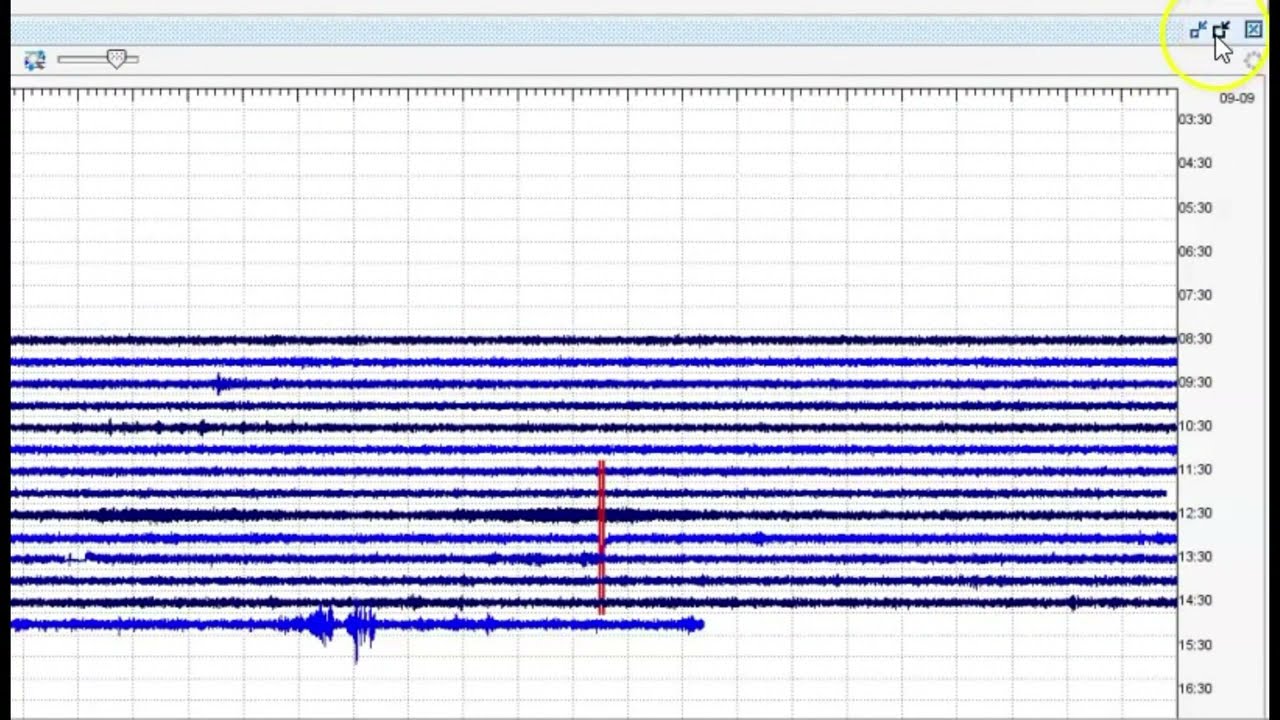Image resolution: width=1280 pixels, height=720 pixels.
Task: Click the 13:30 time label
Action: pos(1195,557)
